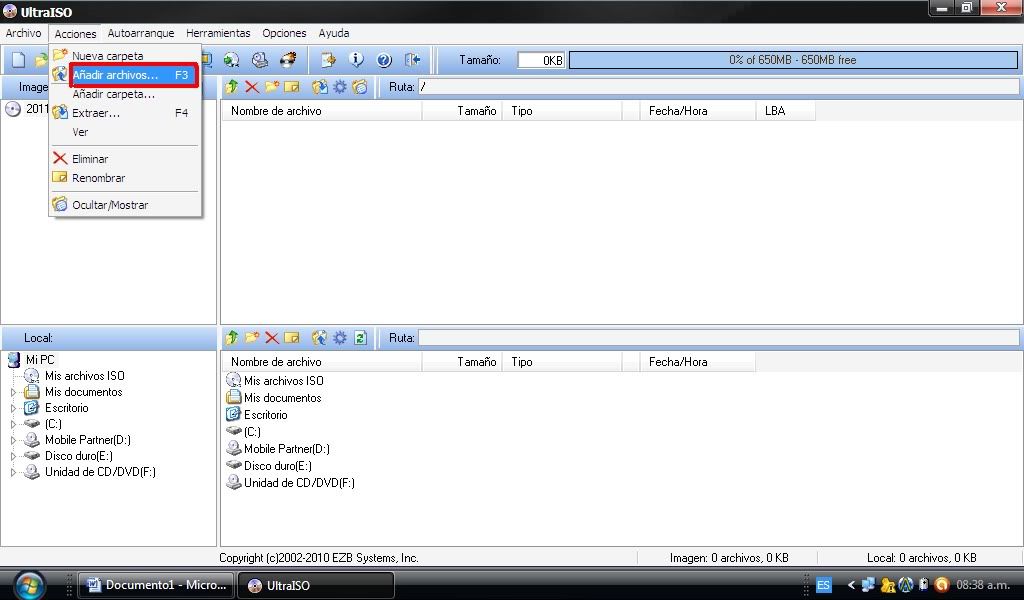This screenshot has width=1024, height=600.
Task: Select Mi PC in the Local tree
Action: [x=40, y=360]
